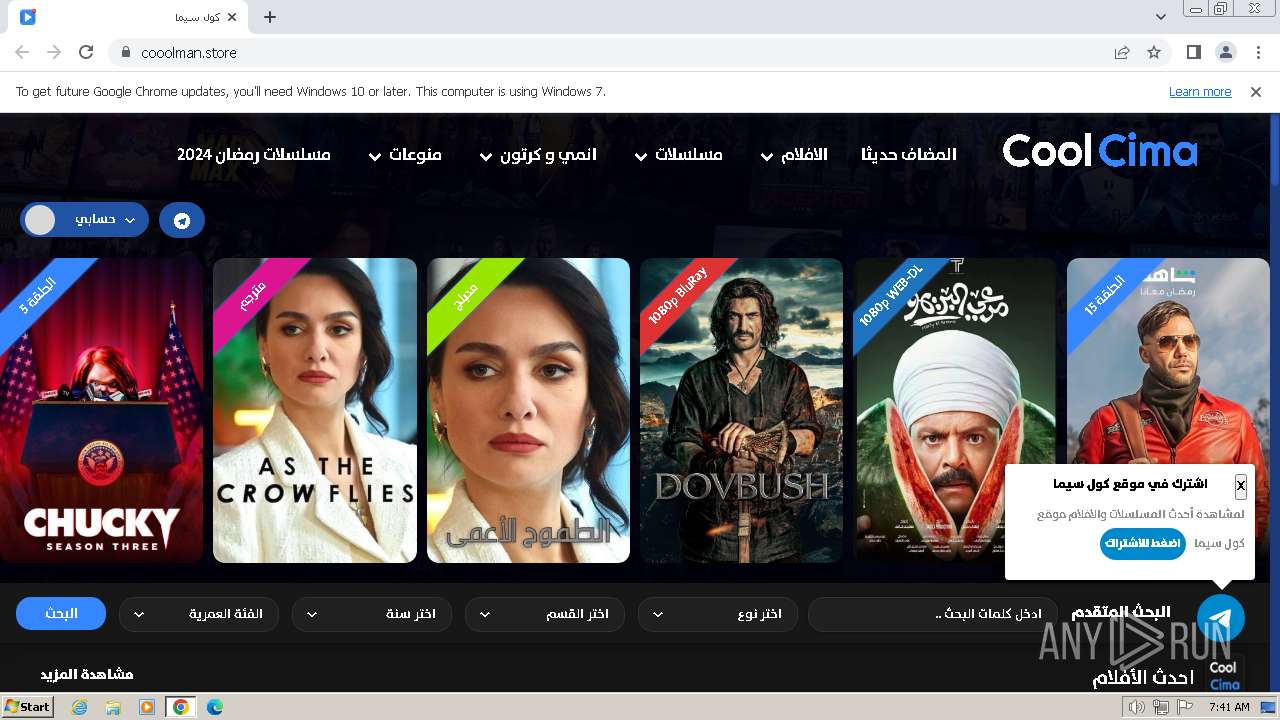Click the Telegram icon beside the account button

click(182, 220)
